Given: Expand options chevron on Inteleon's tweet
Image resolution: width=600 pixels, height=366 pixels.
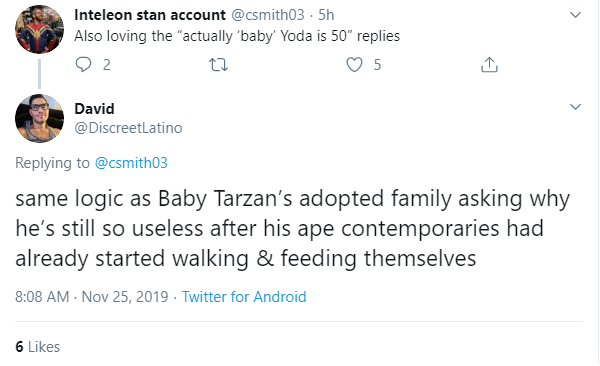Looking at the screenshot, I should coord(575,15).
